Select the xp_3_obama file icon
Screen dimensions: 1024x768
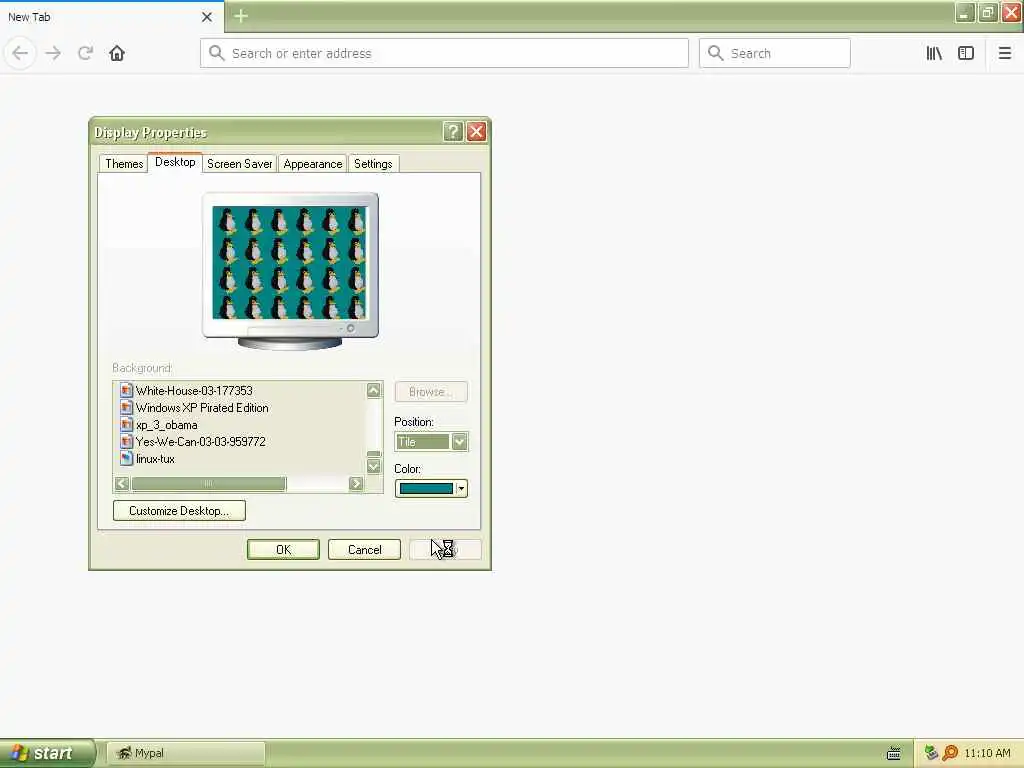pos(127,424)
